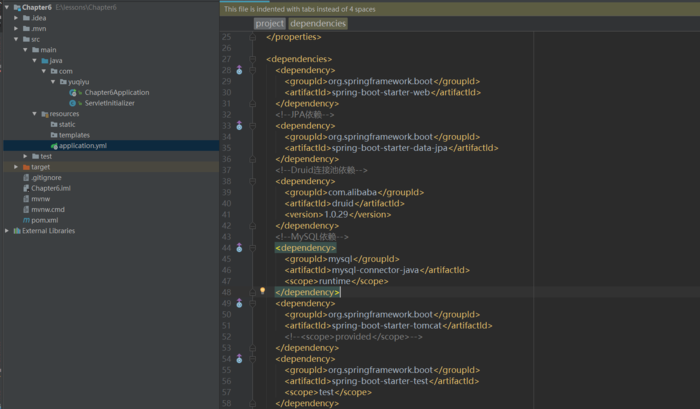The image size is (700, 409).
Task: Collapse the src folder
Action: pos(17,39)
